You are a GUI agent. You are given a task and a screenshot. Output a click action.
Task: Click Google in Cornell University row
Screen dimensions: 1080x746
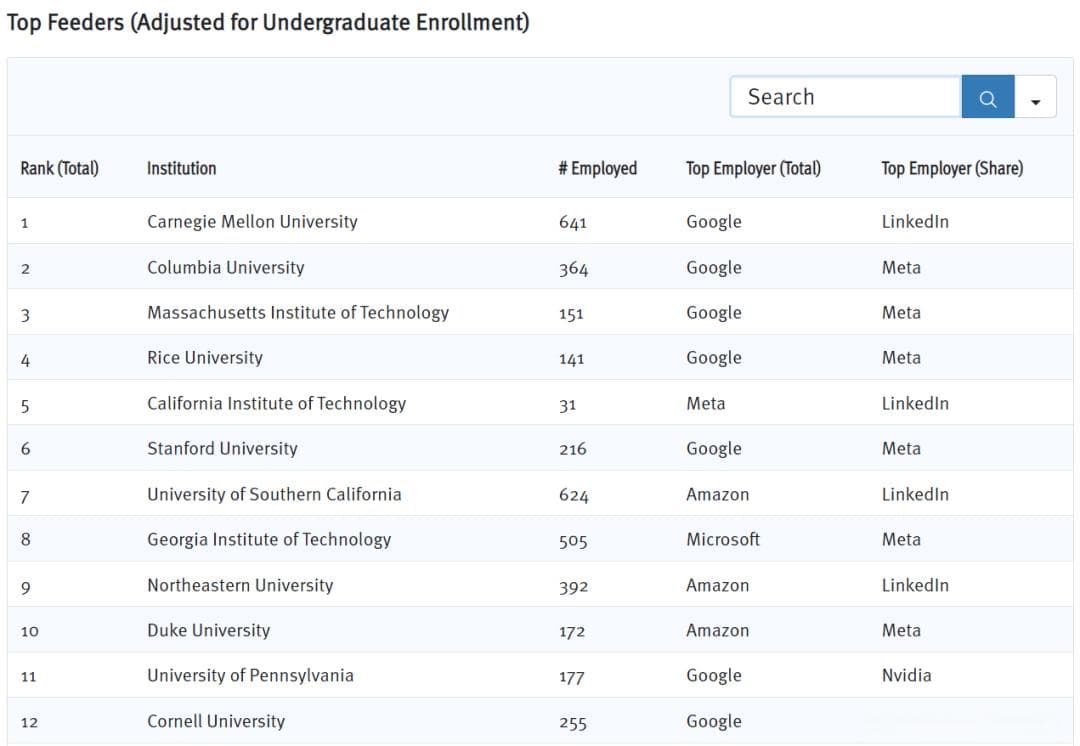coord(714,721)
